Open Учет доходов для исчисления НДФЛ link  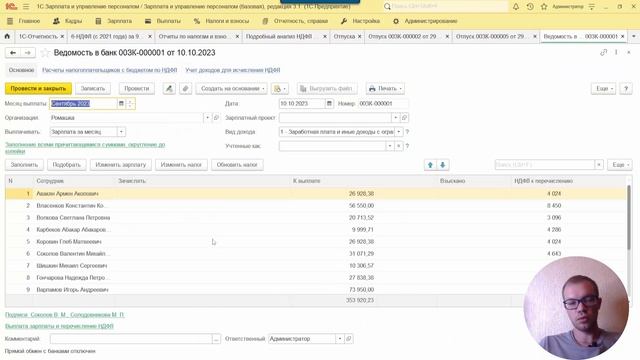(x=233, y=70)
